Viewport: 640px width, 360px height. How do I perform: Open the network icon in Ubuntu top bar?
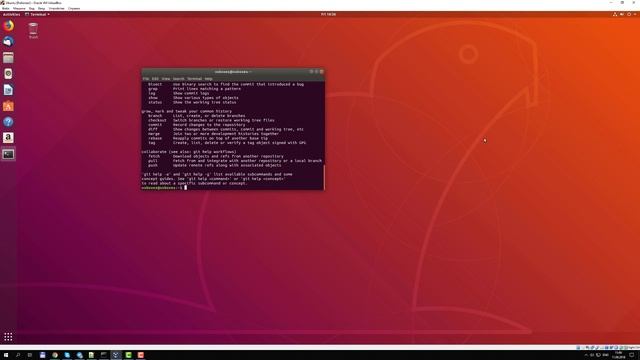pos(615,14)
